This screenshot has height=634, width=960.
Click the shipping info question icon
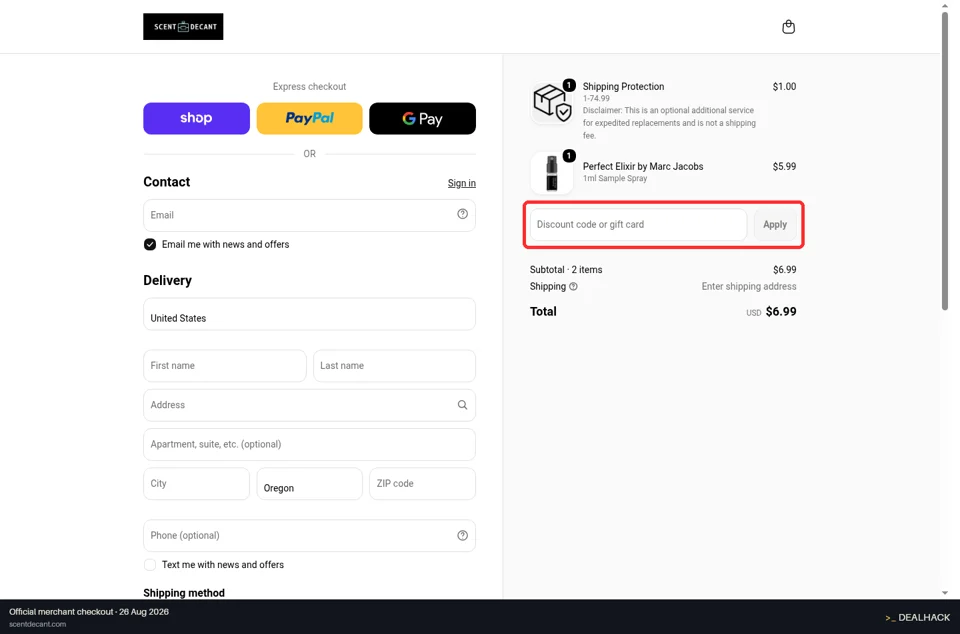tap(573, 286)
